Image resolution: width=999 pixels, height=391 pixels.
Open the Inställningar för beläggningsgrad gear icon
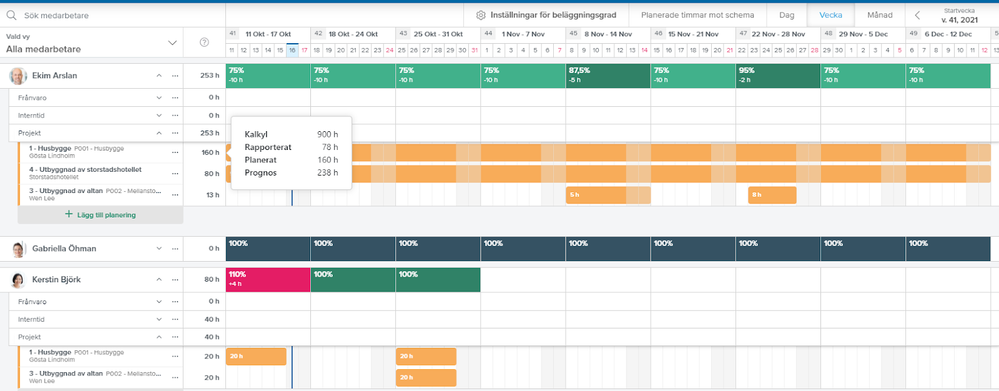[x=481, y=15]
